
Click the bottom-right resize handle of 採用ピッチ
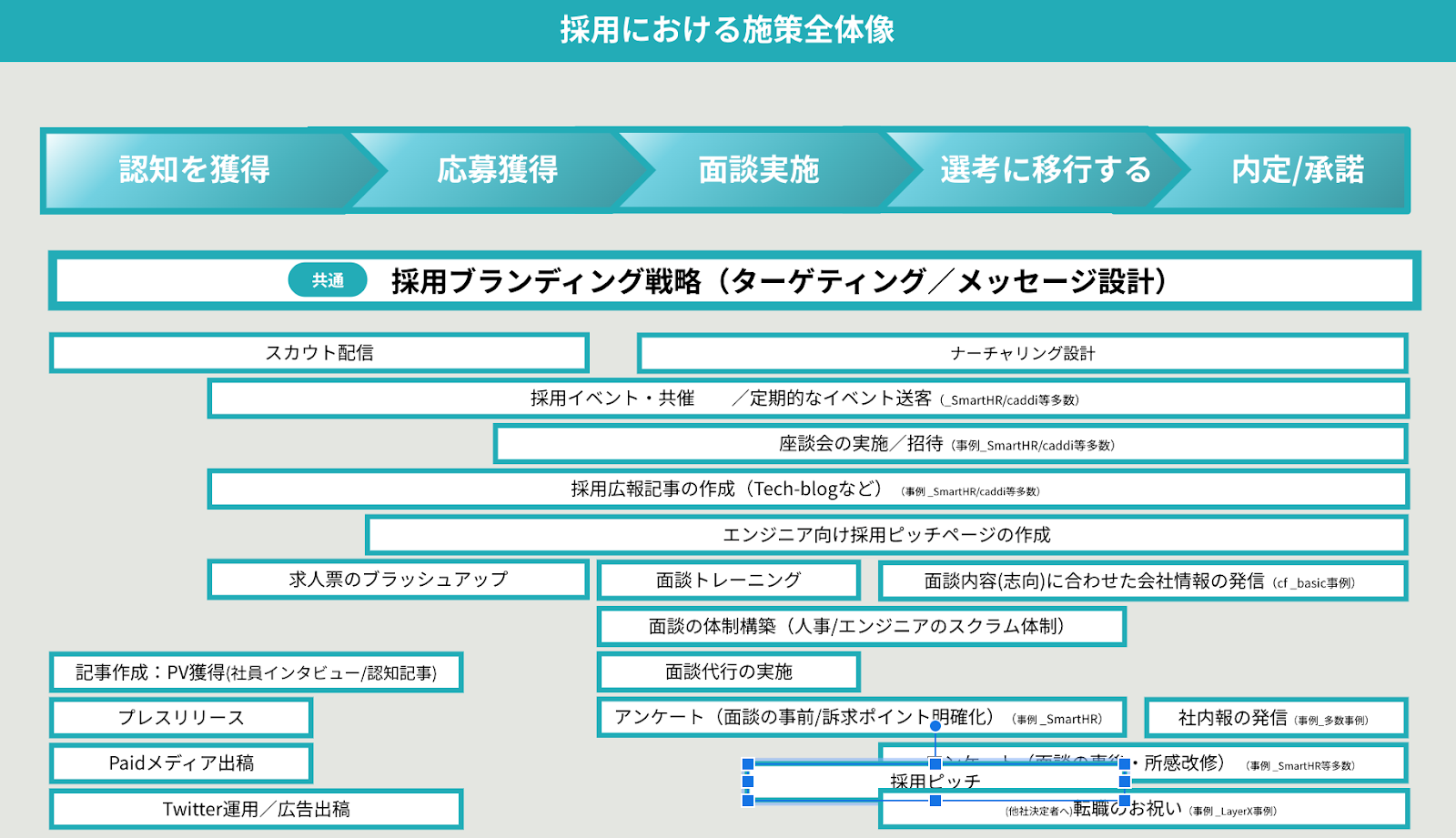1125,800
